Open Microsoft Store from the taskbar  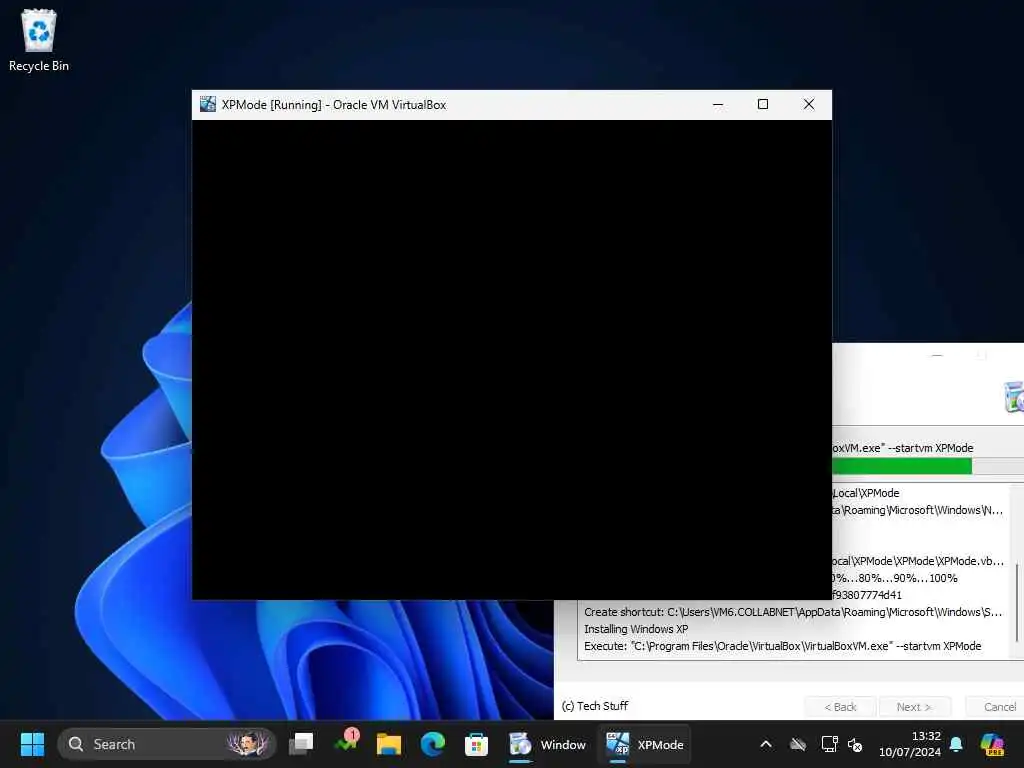click(x=476, y=744)
